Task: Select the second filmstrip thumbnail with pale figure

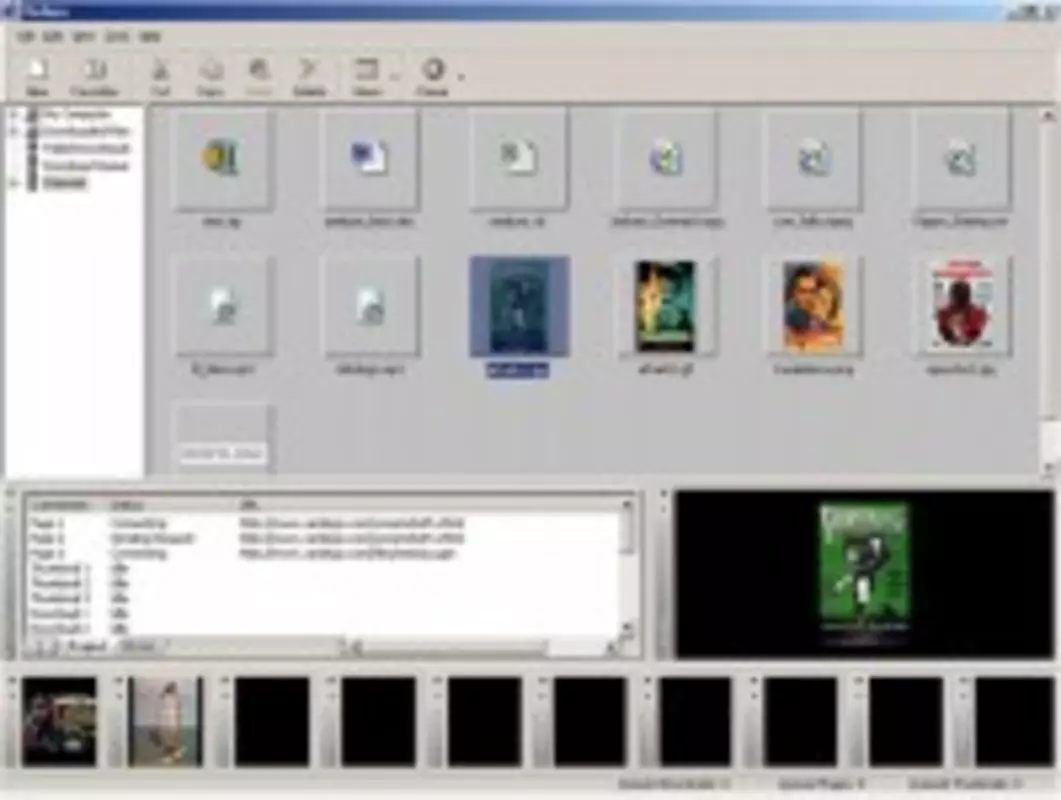Action: (166, 721)
